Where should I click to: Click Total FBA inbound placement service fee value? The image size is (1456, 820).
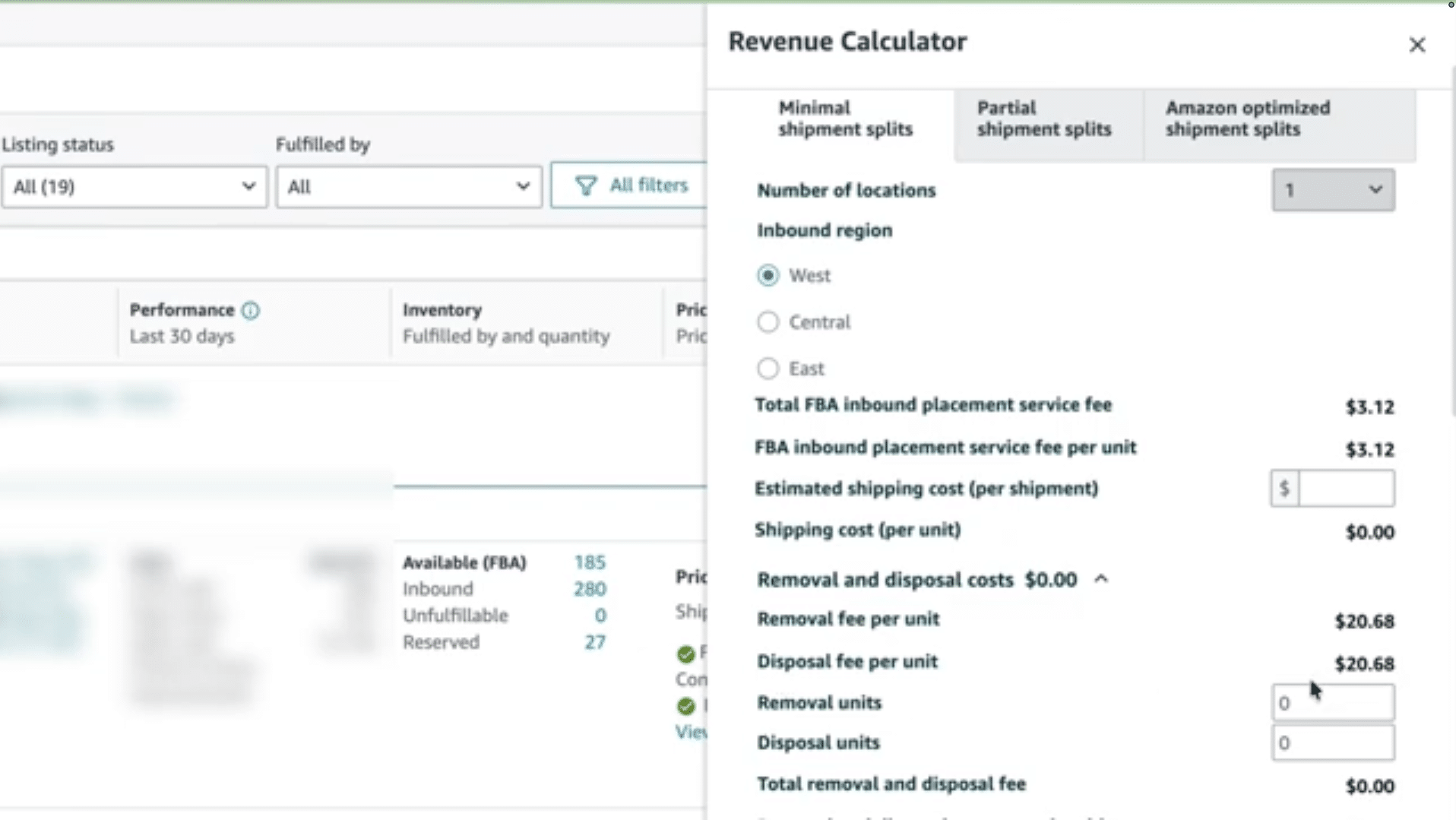[1369, 407]
